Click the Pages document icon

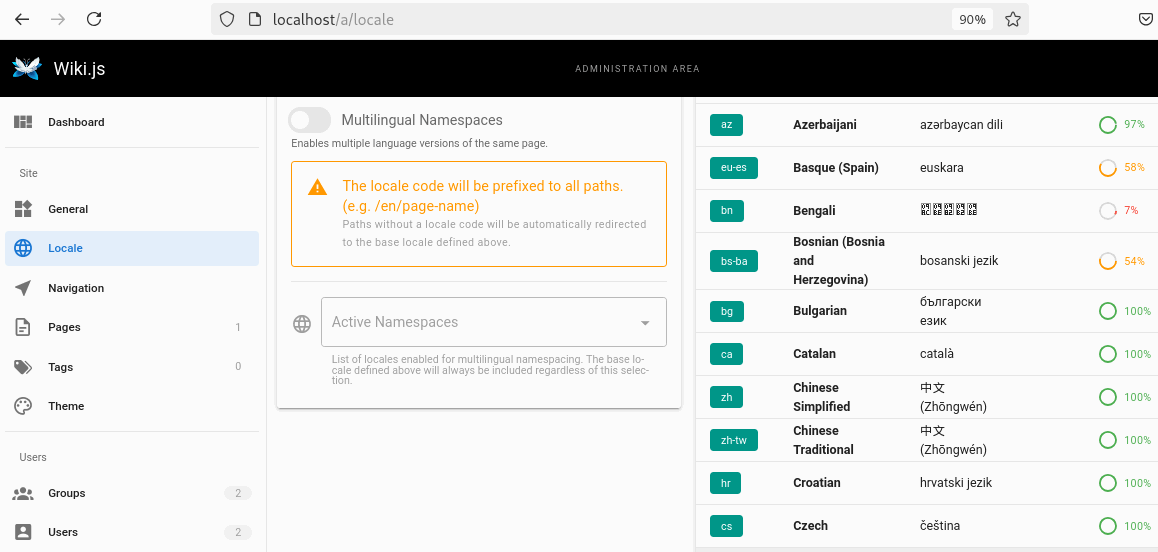23,327
